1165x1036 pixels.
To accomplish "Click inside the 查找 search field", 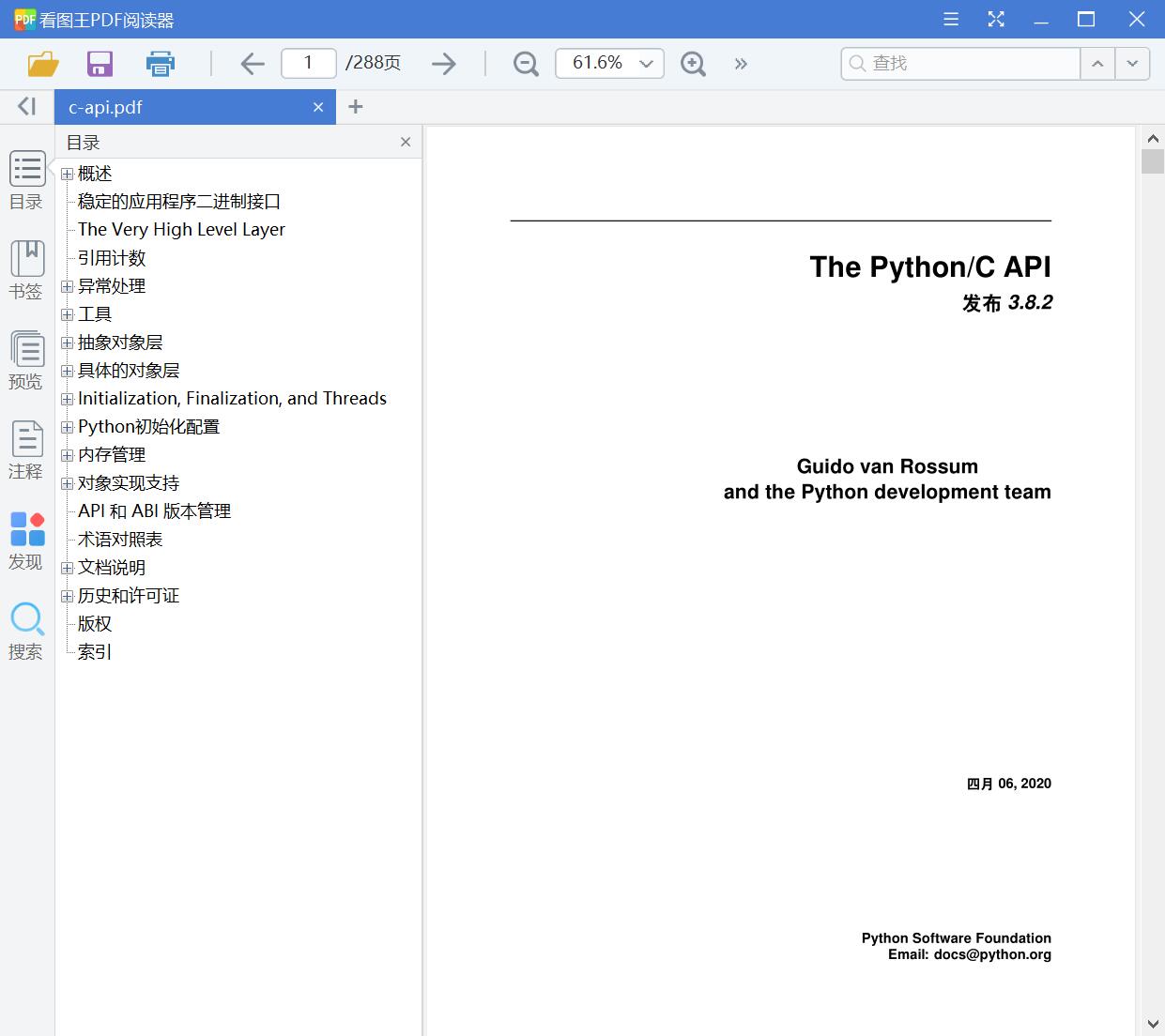I will tap(958, 63).
